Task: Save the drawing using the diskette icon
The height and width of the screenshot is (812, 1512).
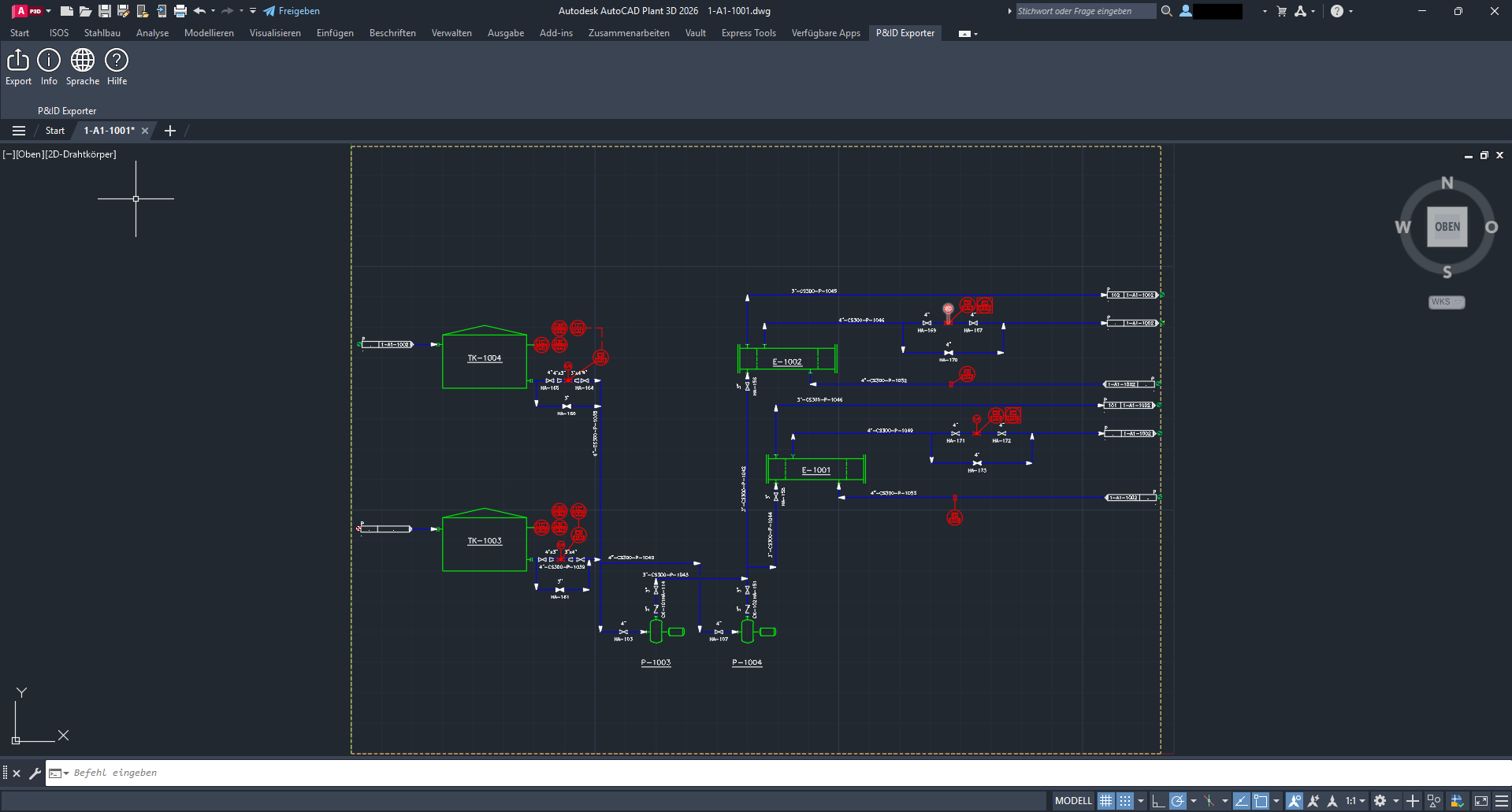Action: (104, 11)
